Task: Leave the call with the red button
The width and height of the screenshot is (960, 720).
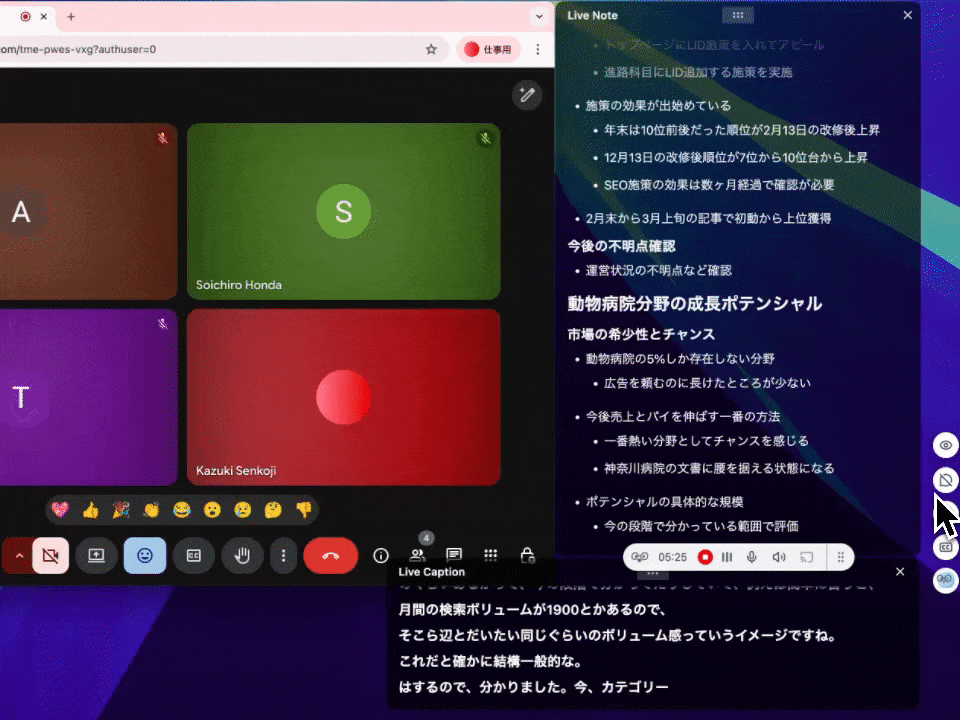Action: 331,555
